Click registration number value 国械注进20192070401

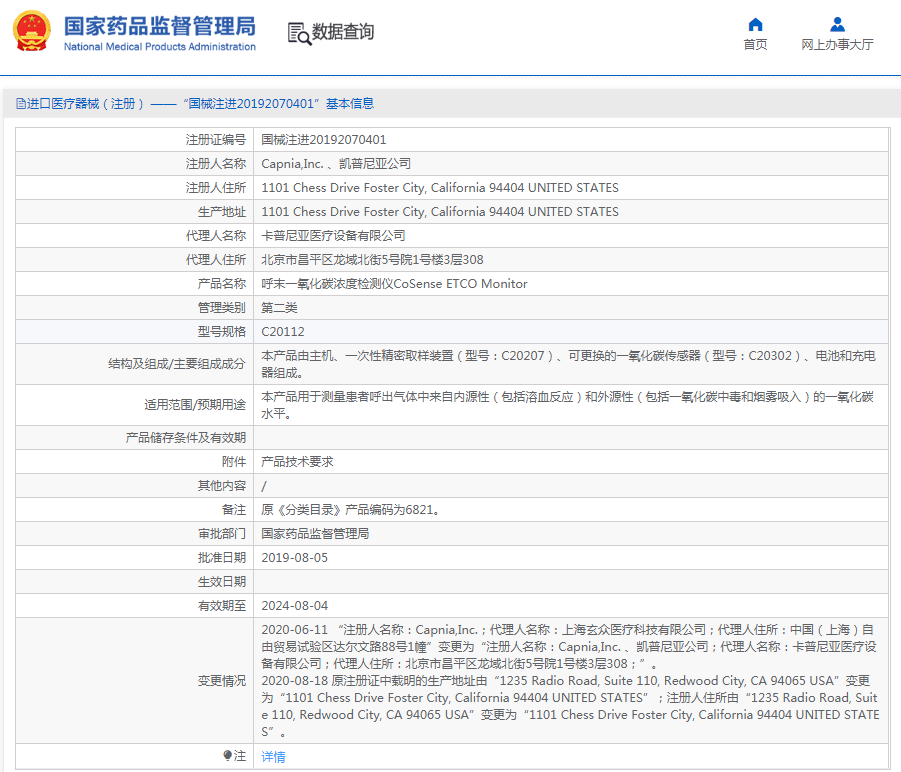point(323,140)
